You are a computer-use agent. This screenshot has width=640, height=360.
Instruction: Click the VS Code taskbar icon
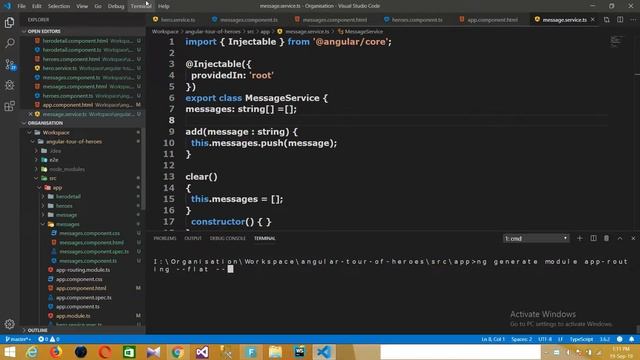[324, 352]
